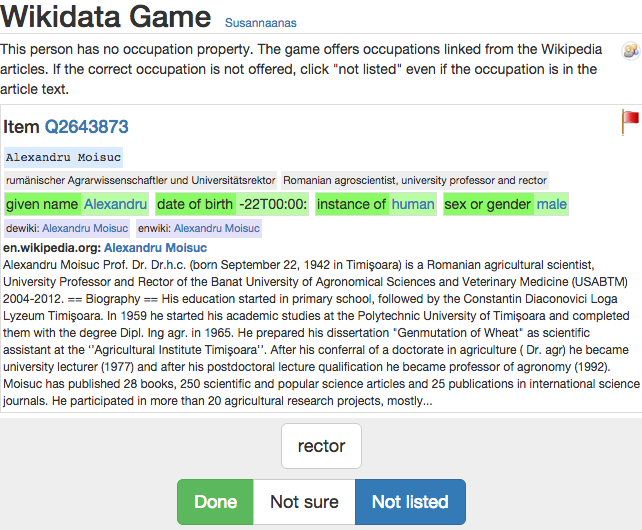642x530 pixels.
Task: Open the 'human' instance-of value link
Action: pos(413,204)
